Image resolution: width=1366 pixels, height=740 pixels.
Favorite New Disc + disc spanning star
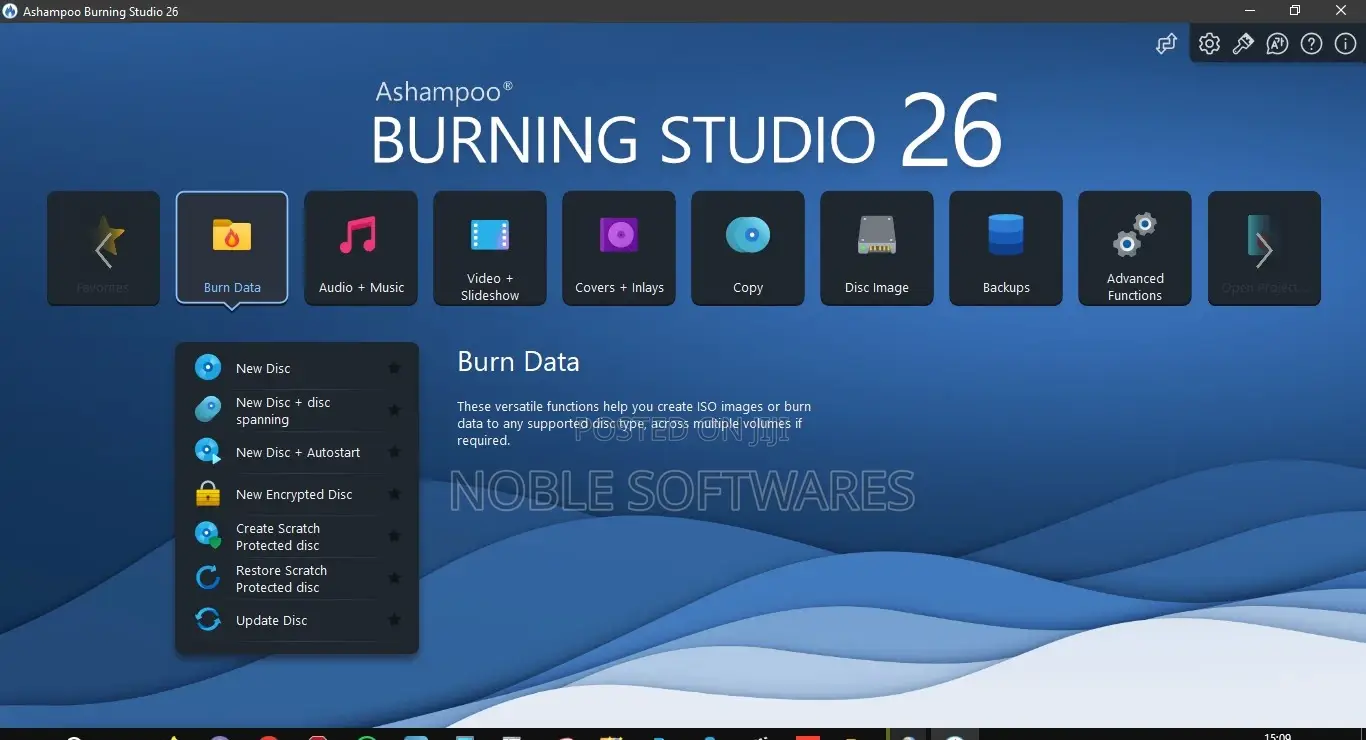[394, 410]
